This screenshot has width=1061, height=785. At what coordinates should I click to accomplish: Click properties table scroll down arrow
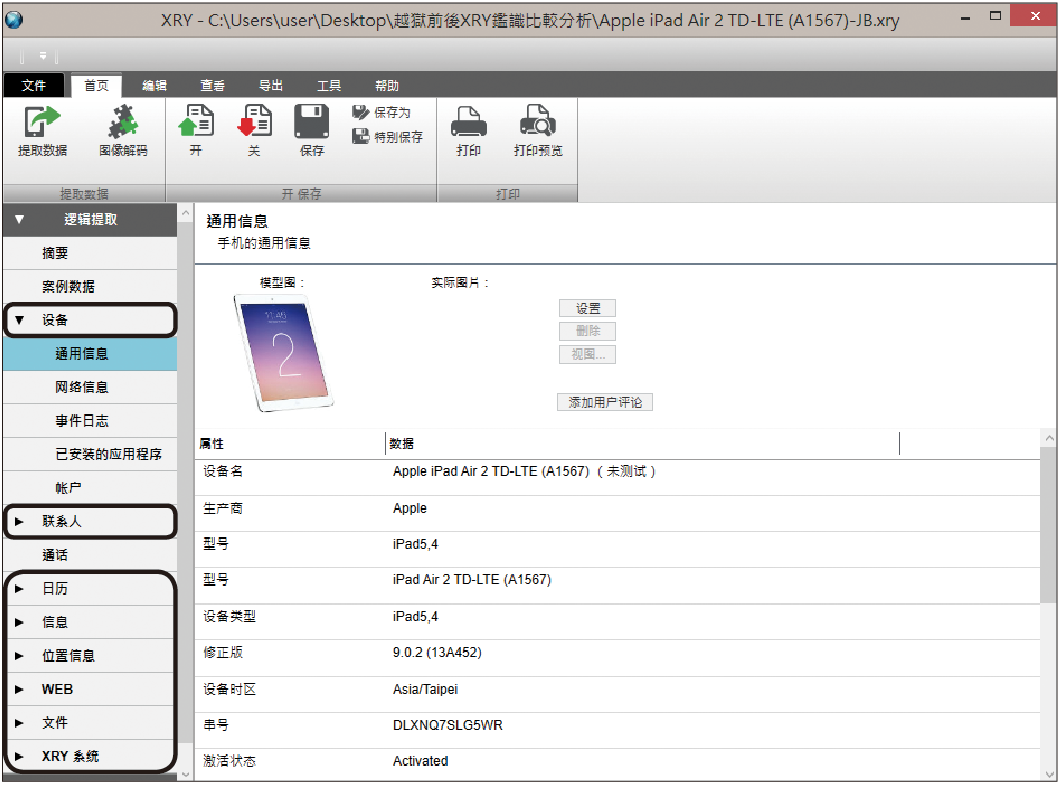tap(1049, 774)
